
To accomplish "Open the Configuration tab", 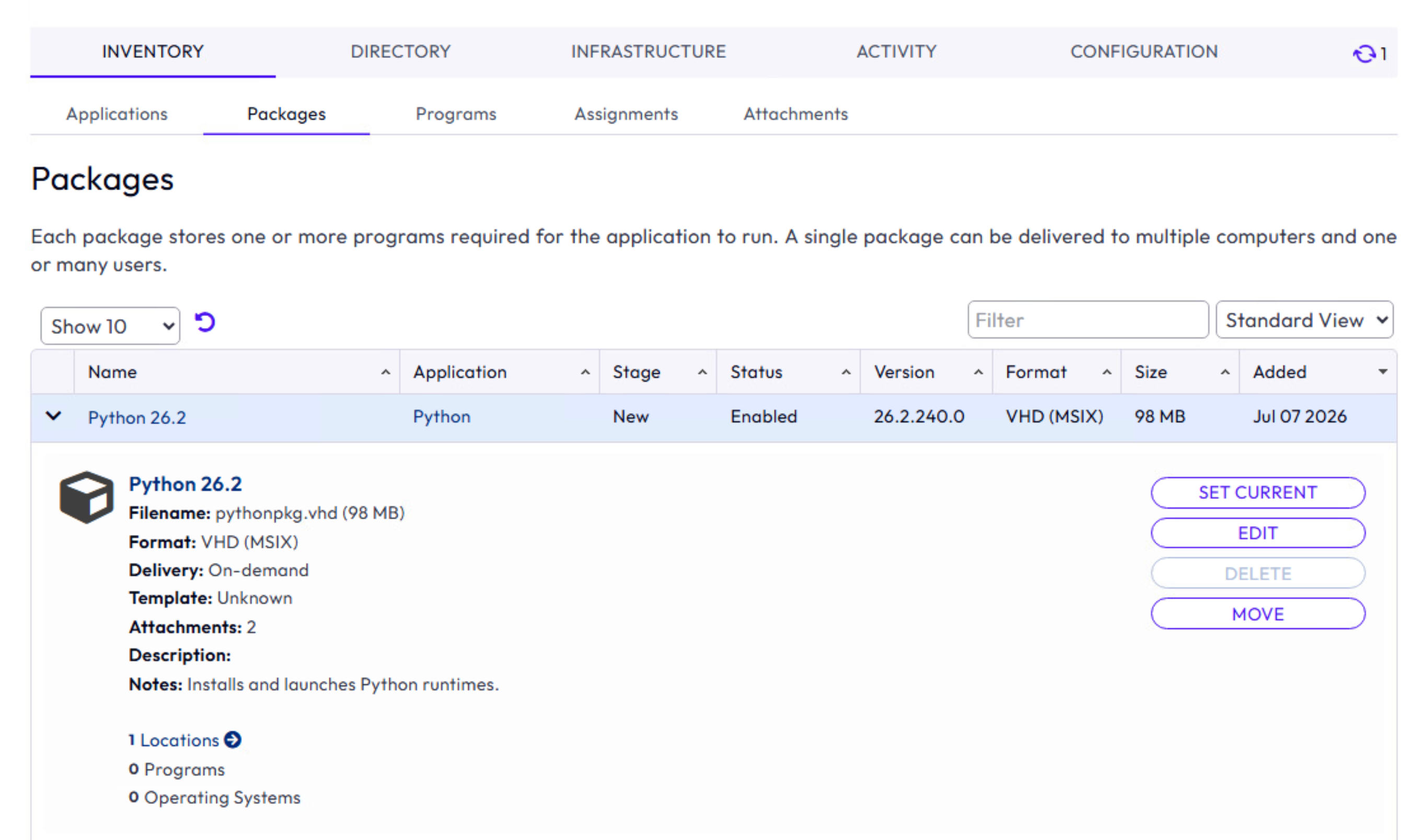I will point(1144,52).
